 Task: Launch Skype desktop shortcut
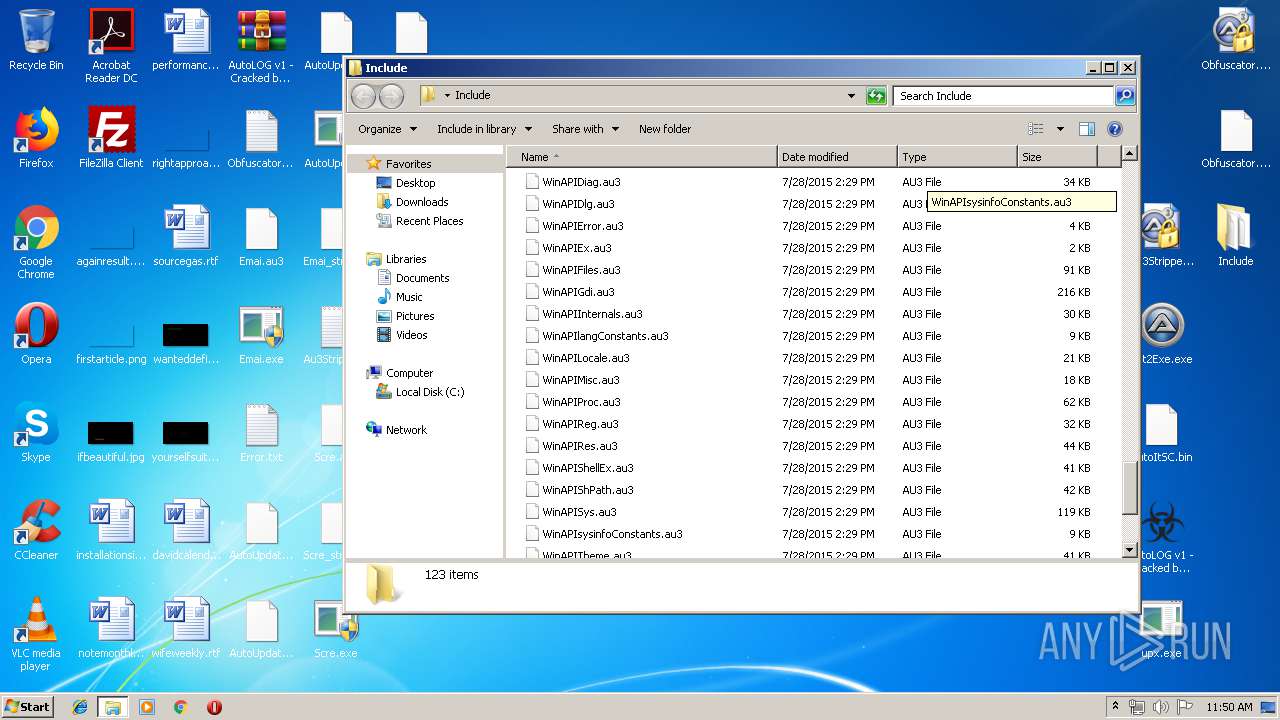pos(36,433)
